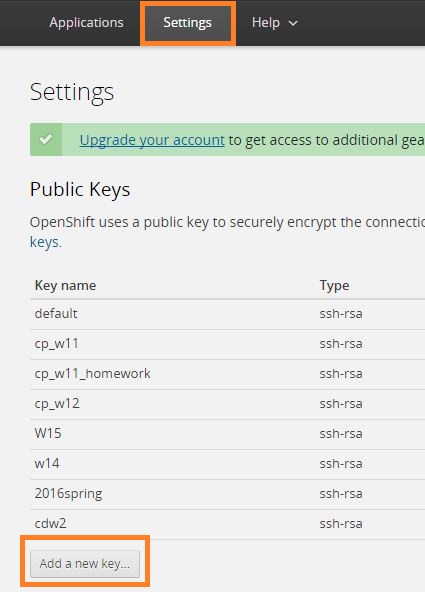Select the cdw2 key row
Screen dimensions: 425x592
point(228,524)
